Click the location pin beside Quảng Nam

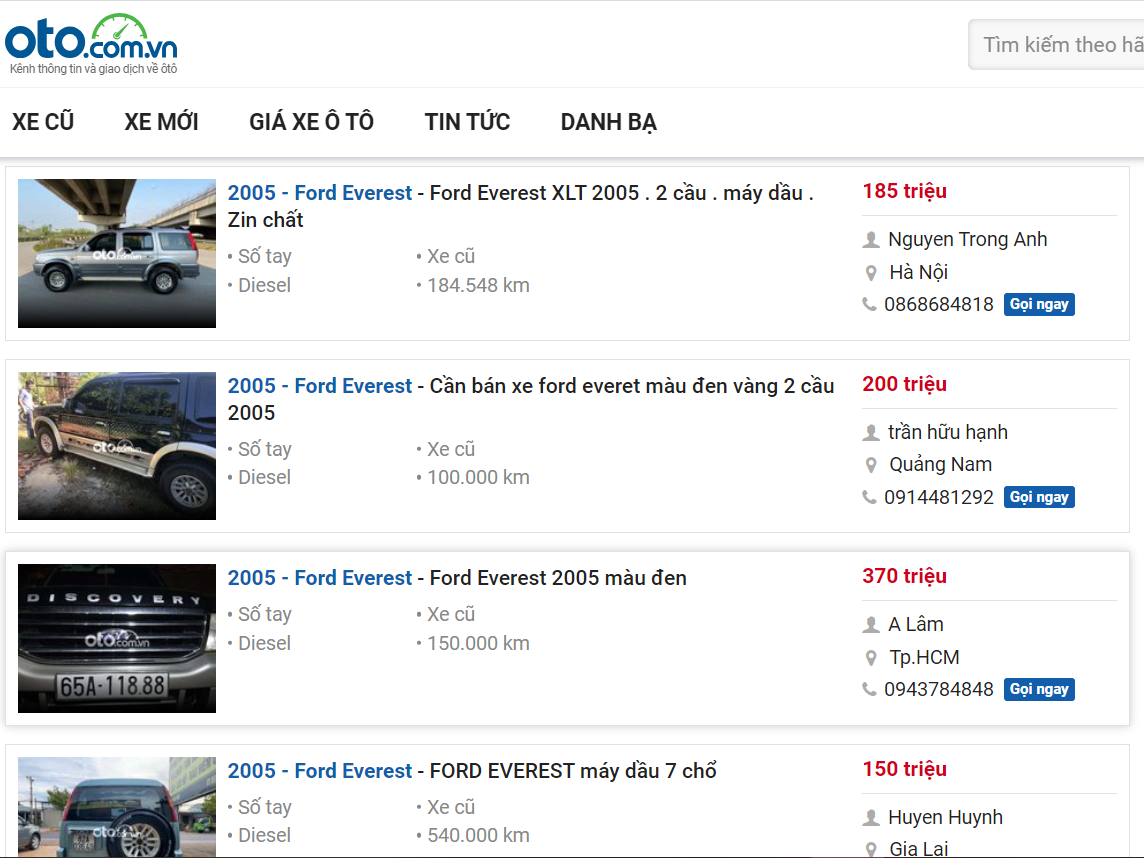(870, 465)
